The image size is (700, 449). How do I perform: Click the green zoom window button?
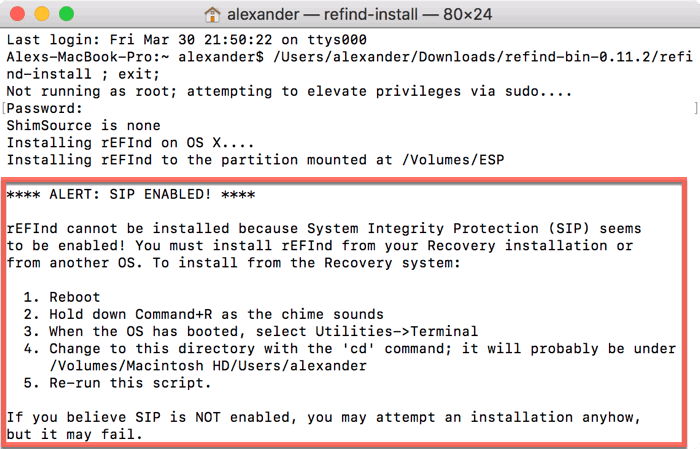[66, 15]
